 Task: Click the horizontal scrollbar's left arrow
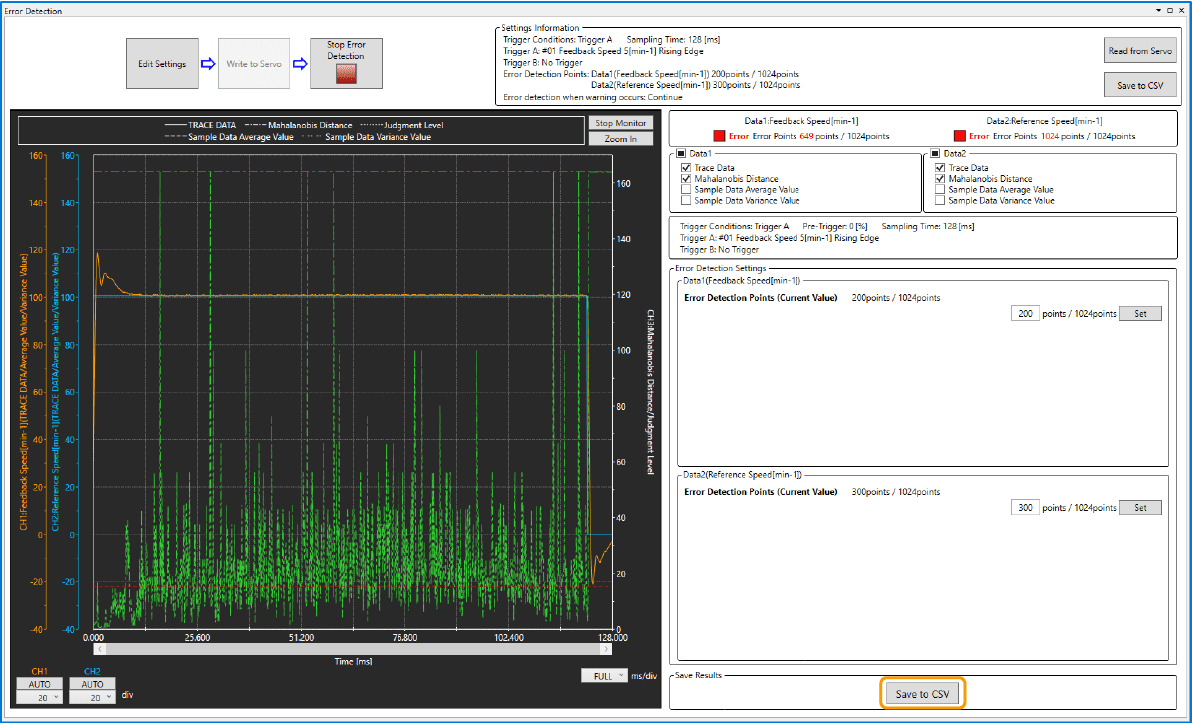click(98, 649)
